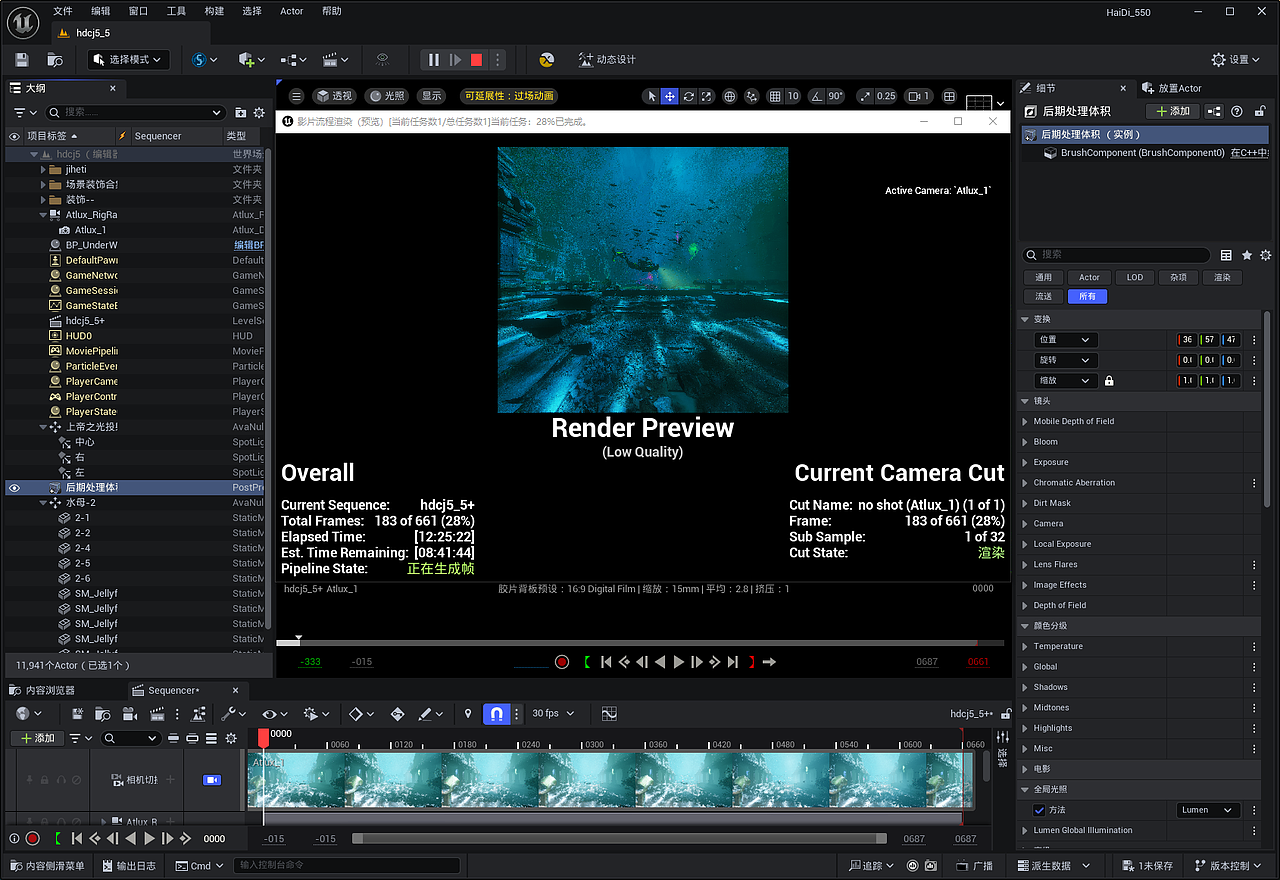The width and height of the screenshot is (1280, 880).
Task: Toggle world/local coordinate globe icon
Action: click(730, 96)
